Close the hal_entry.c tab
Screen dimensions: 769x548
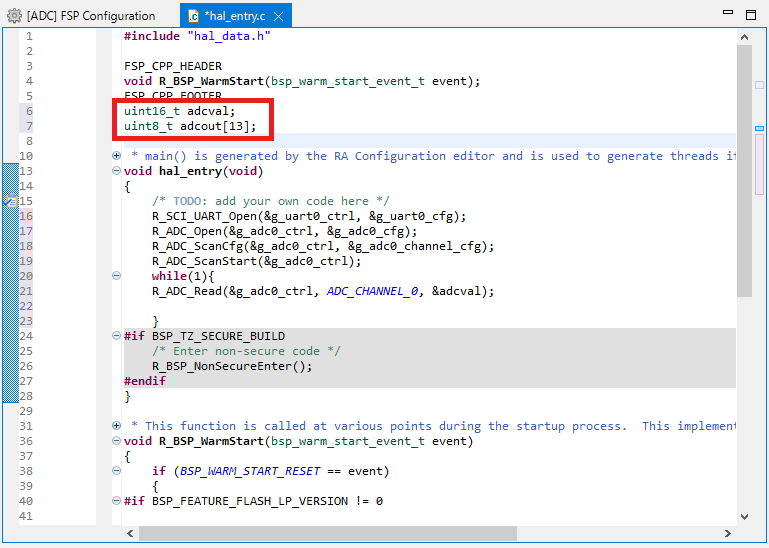coord(279,16)
